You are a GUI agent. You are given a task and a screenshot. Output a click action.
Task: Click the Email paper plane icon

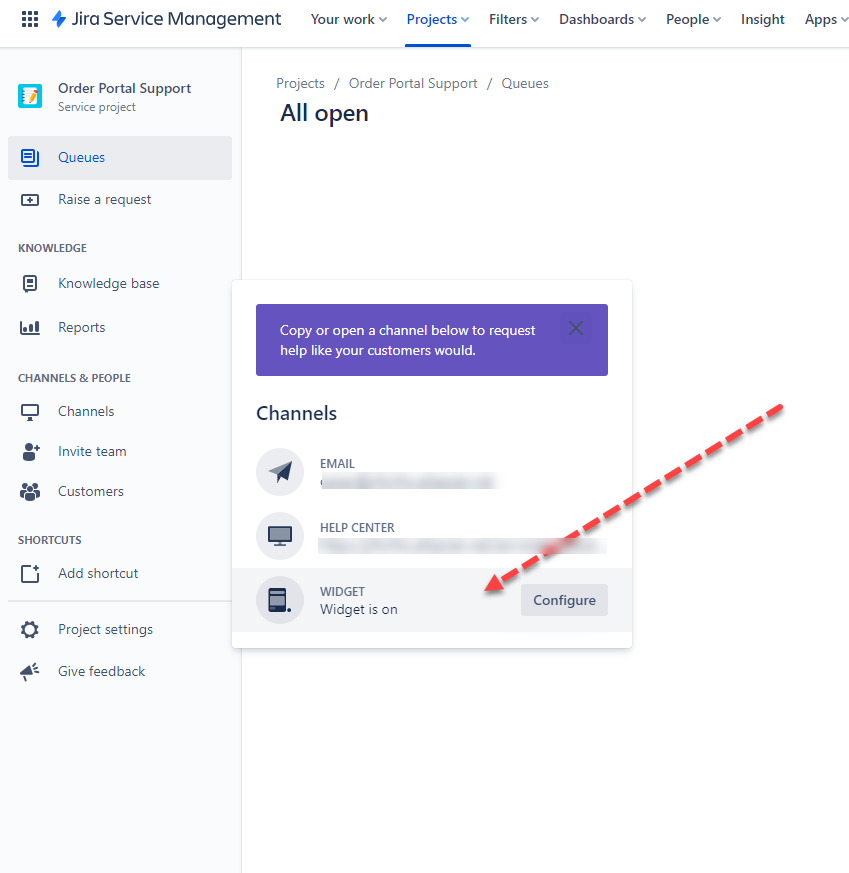280,472
